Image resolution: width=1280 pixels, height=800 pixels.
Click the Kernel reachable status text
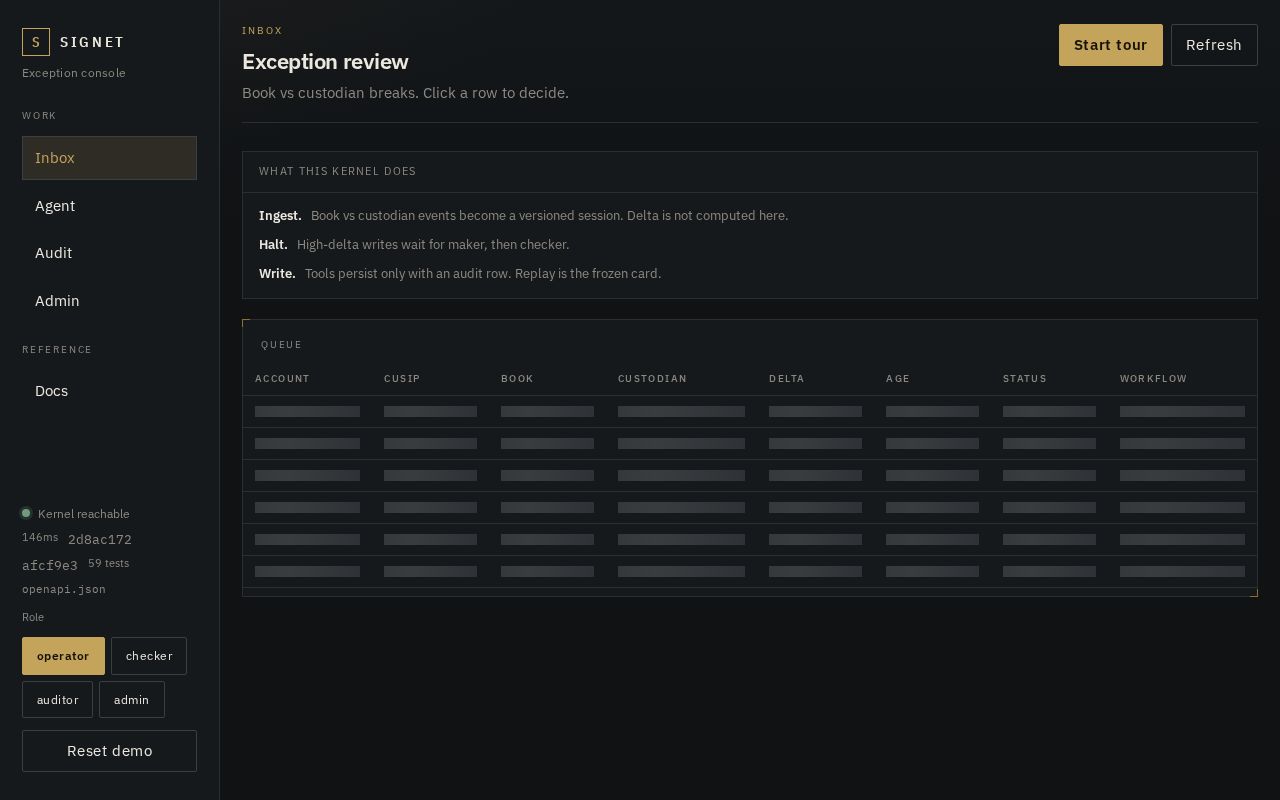coord(84,514)
